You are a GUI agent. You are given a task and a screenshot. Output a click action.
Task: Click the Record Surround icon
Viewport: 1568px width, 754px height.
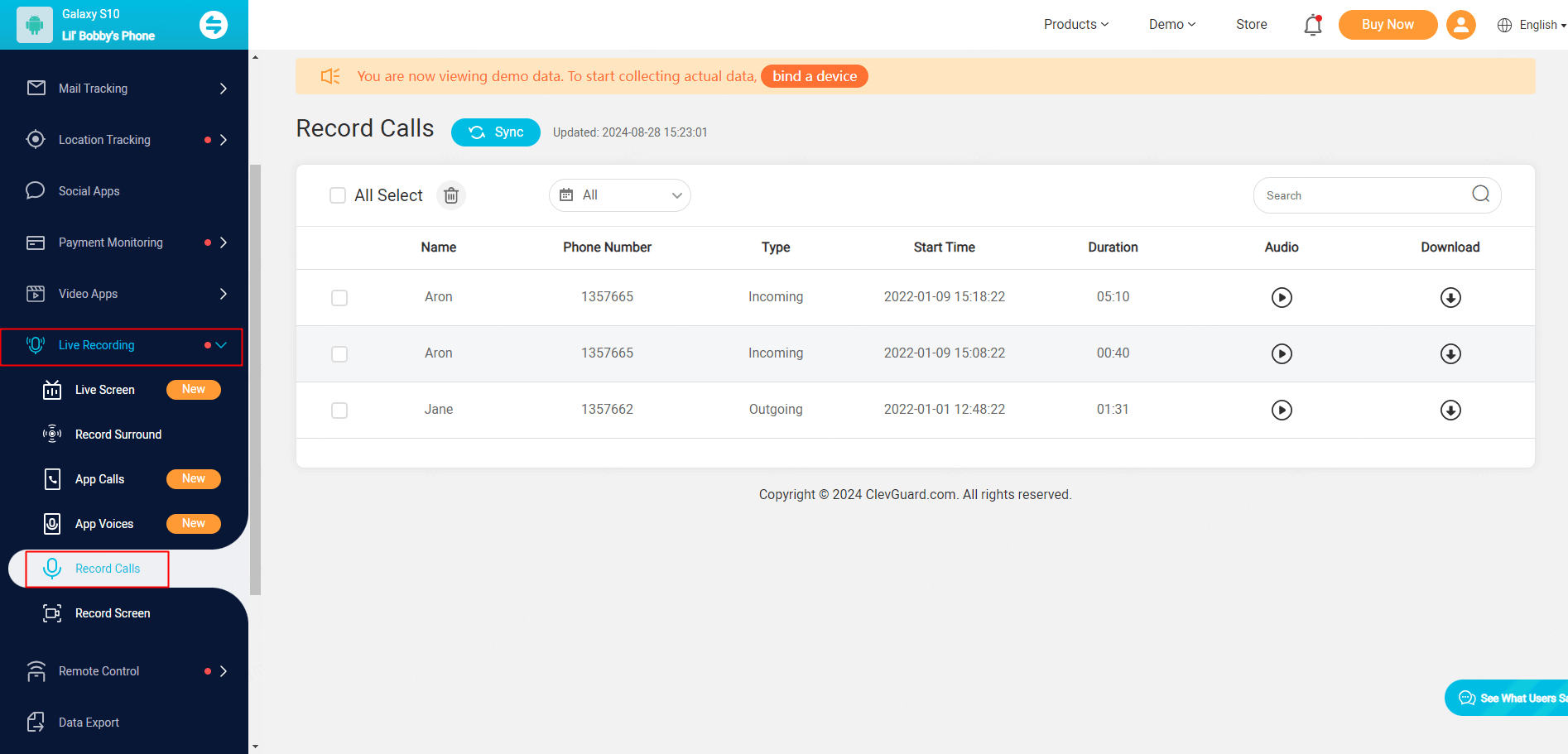(52, 434)
